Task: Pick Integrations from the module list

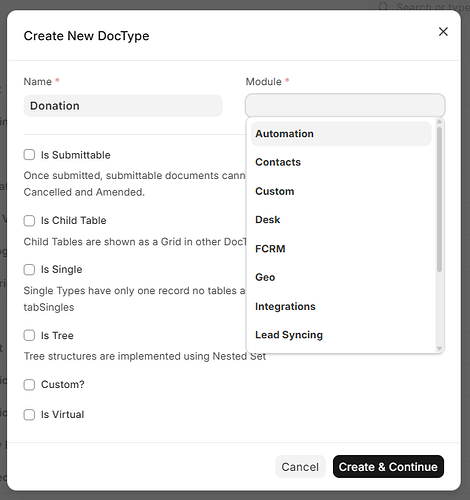Action: coord(341,306)
